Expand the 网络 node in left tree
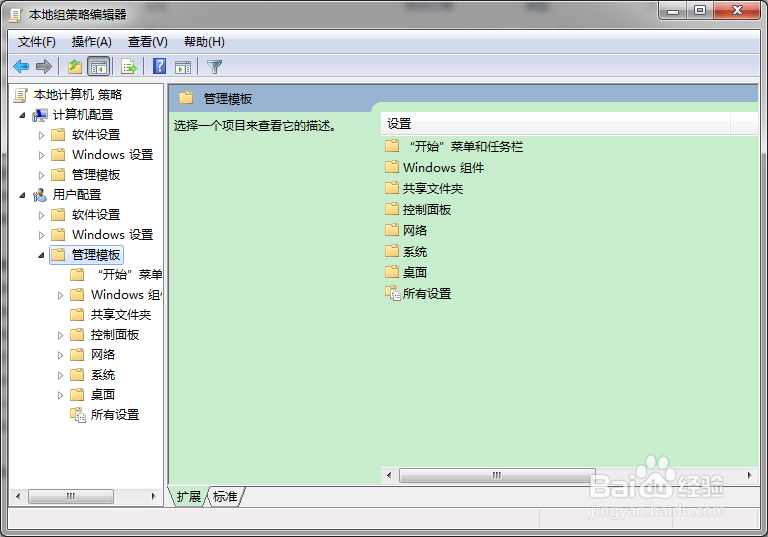 [x=60, y=356]
